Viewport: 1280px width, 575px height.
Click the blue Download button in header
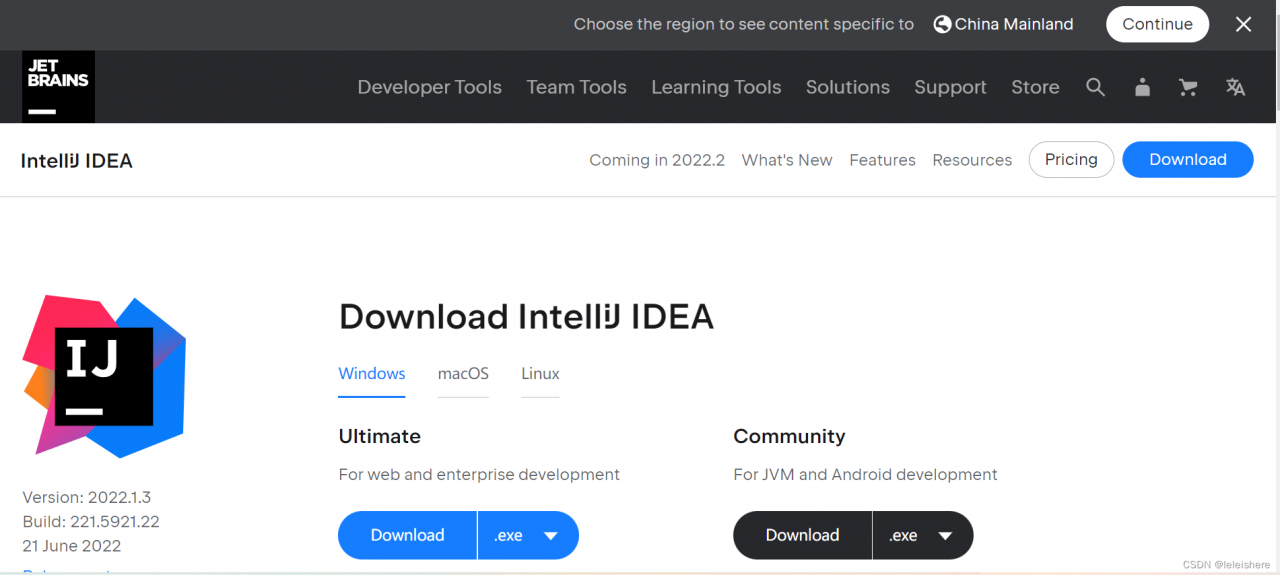tap(1188, 160)
